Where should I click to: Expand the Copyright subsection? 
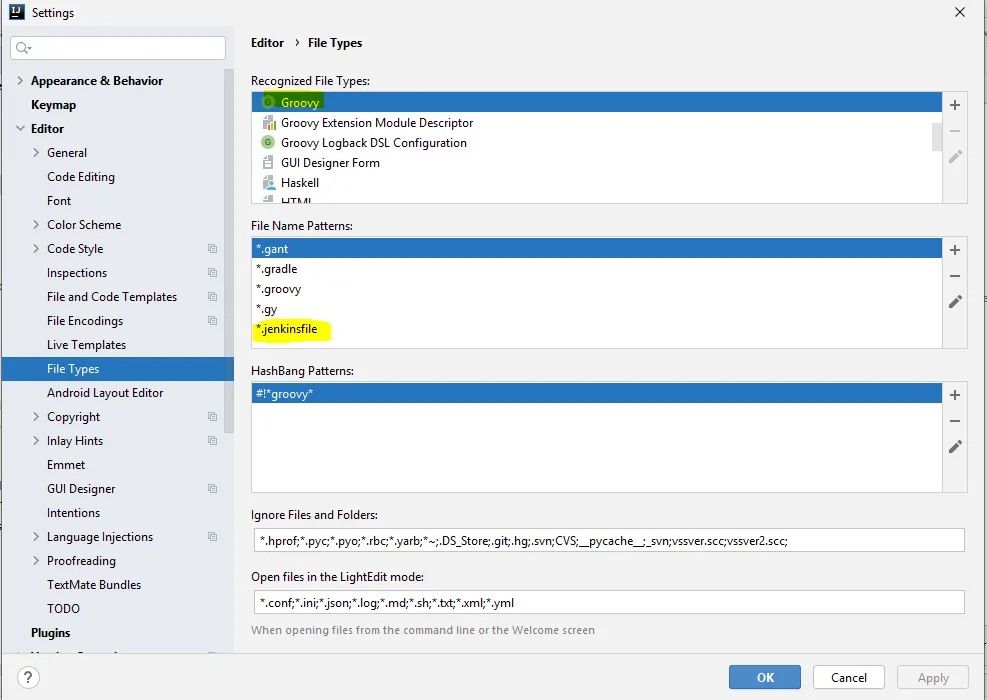pyautogui.click(x=36, y=417)
